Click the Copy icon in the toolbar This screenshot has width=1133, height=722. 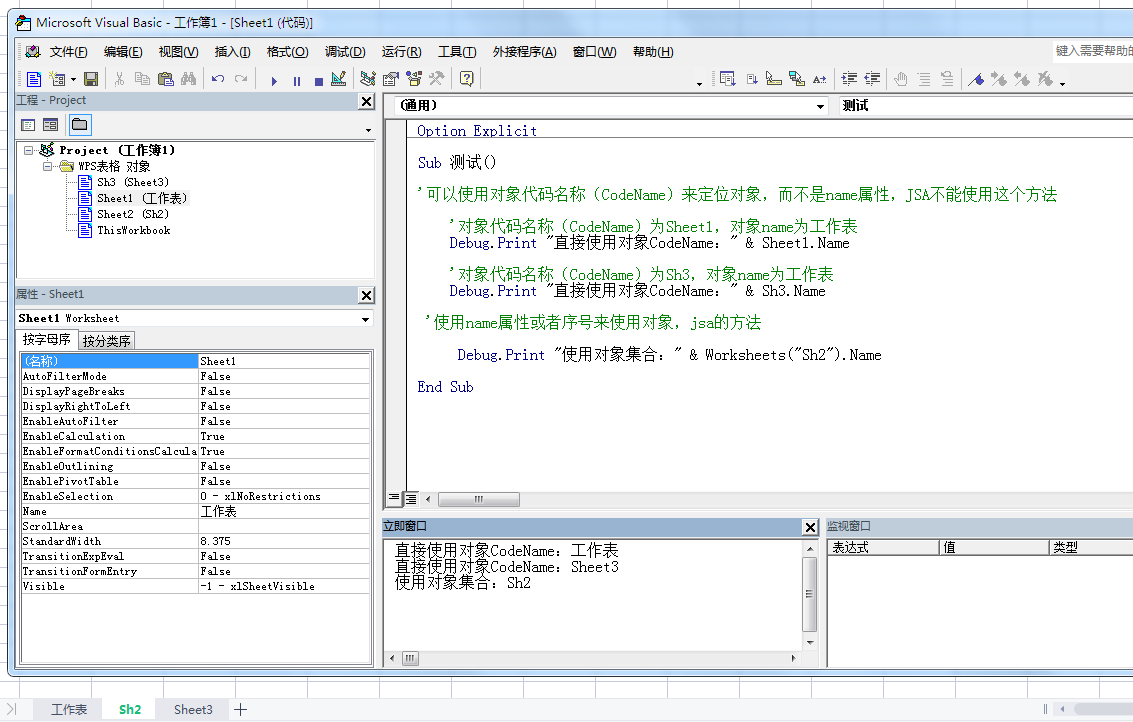click(142, 79)
